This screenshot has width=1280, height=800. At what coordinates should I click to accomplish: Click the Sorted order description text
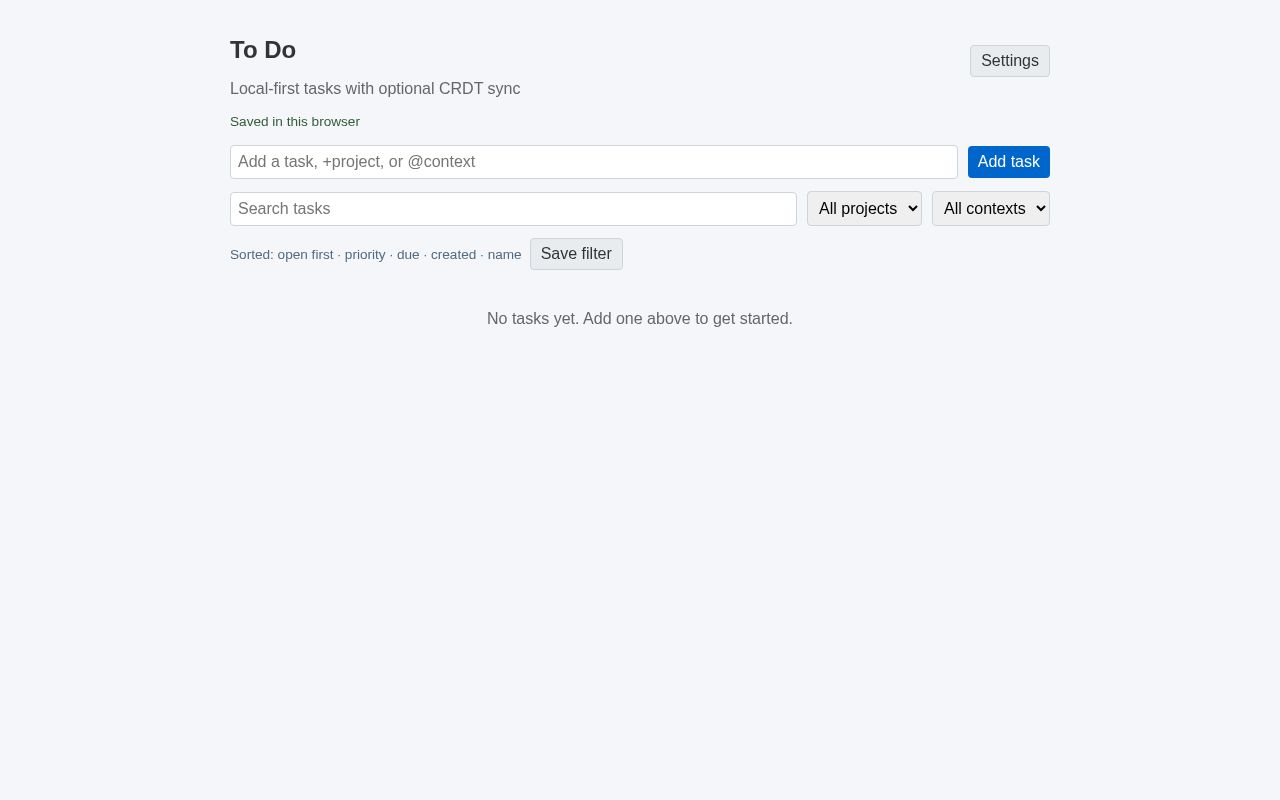tap(375, 255)
